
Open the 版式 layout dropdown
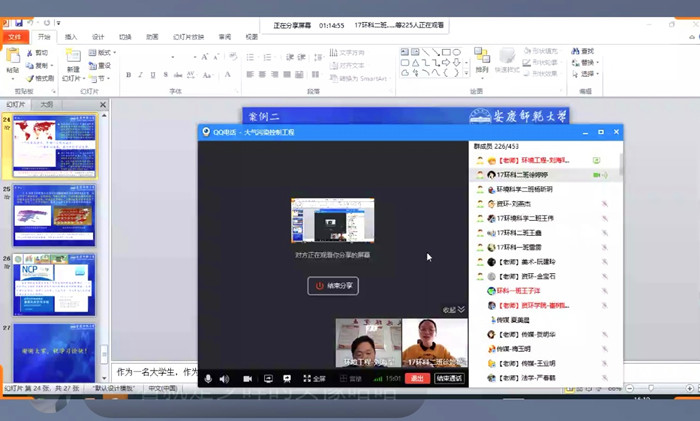101,53
